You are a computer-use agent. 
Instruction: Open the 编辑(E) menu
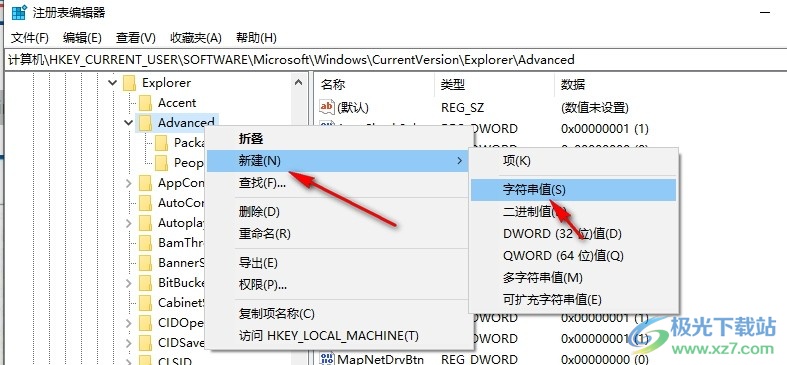click(82, 38)
